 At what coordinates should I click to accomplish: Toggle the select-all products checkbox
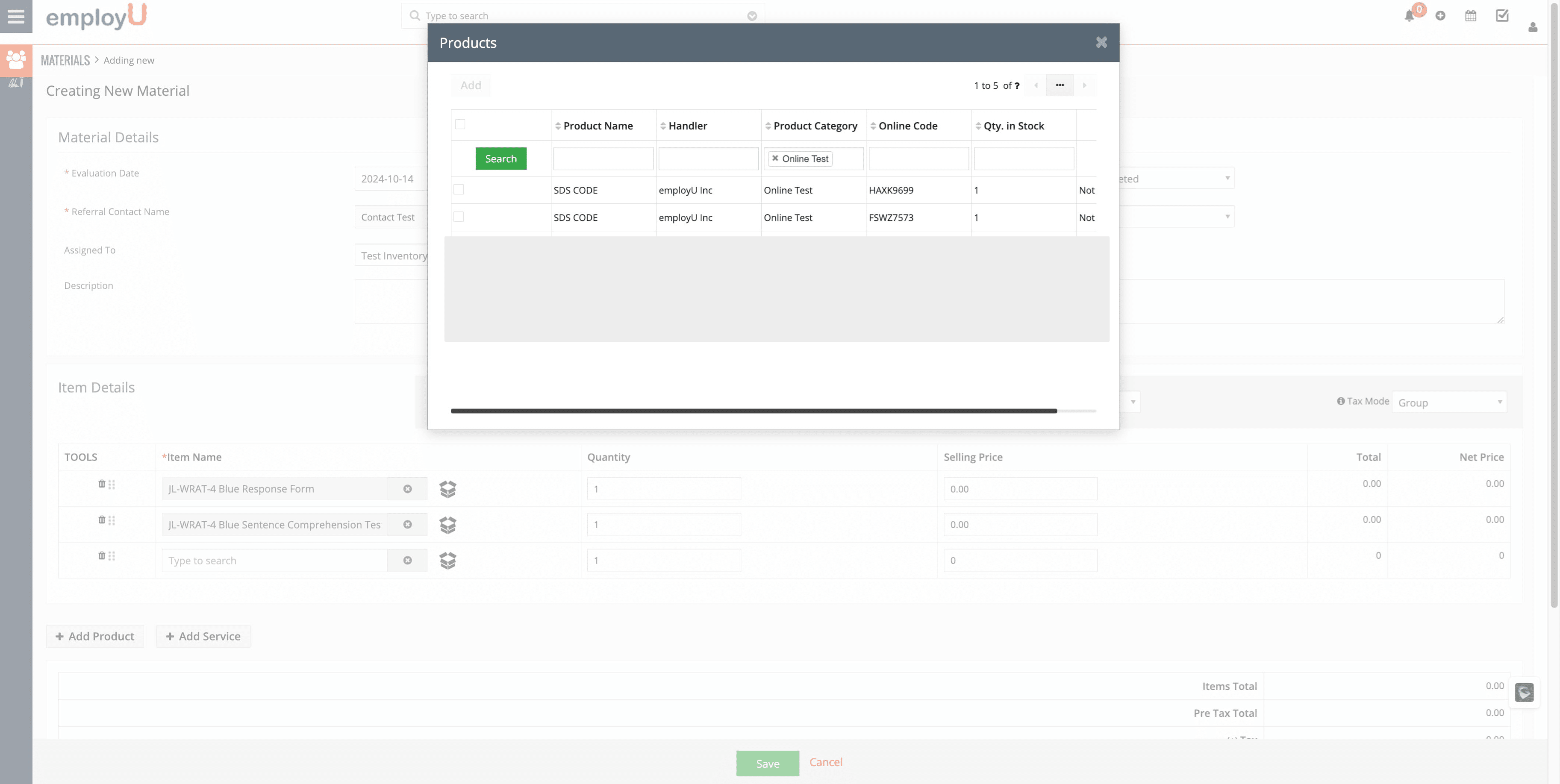coord(460,124)
